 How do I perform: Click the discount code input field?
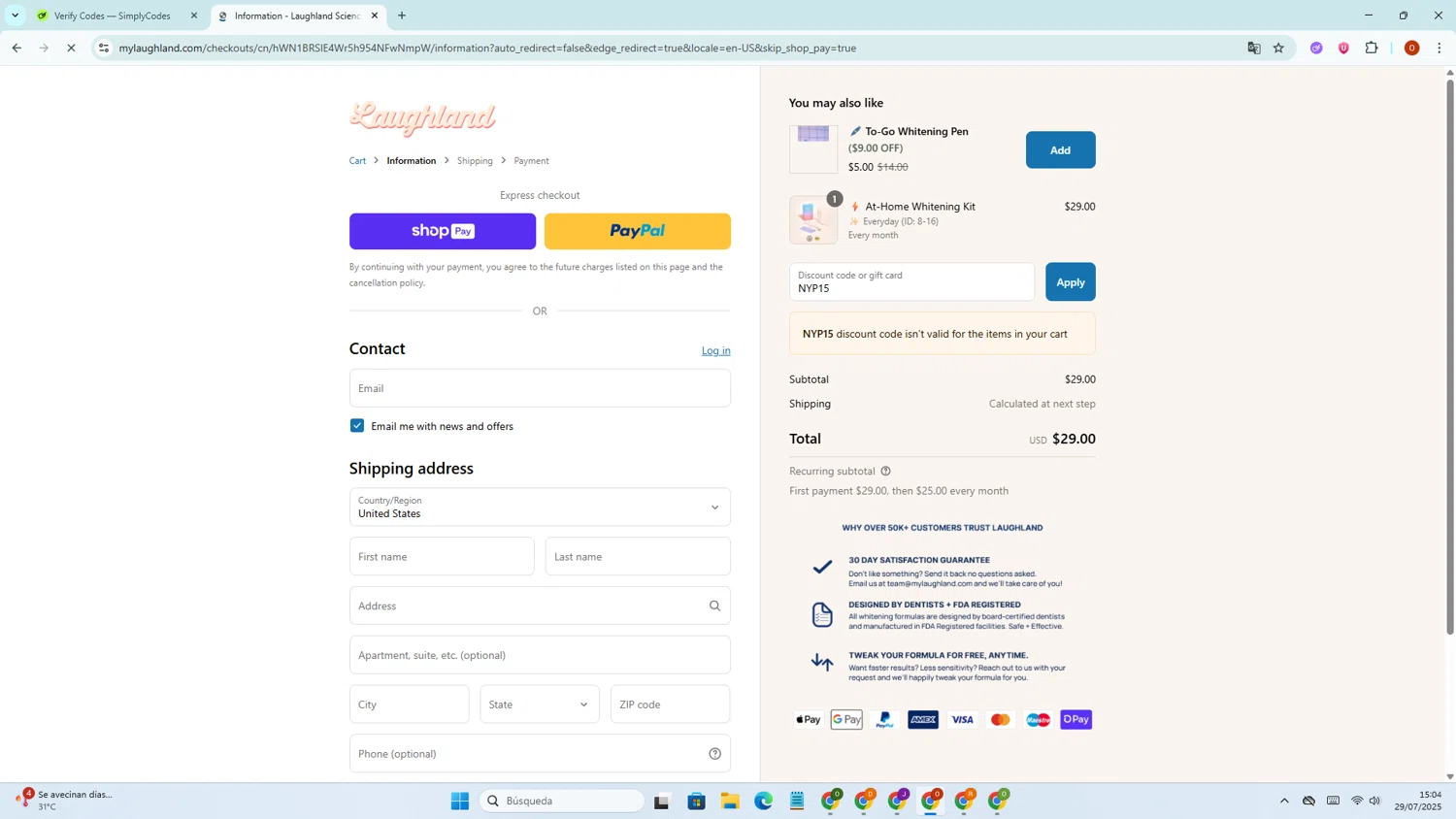click(911, 282)
